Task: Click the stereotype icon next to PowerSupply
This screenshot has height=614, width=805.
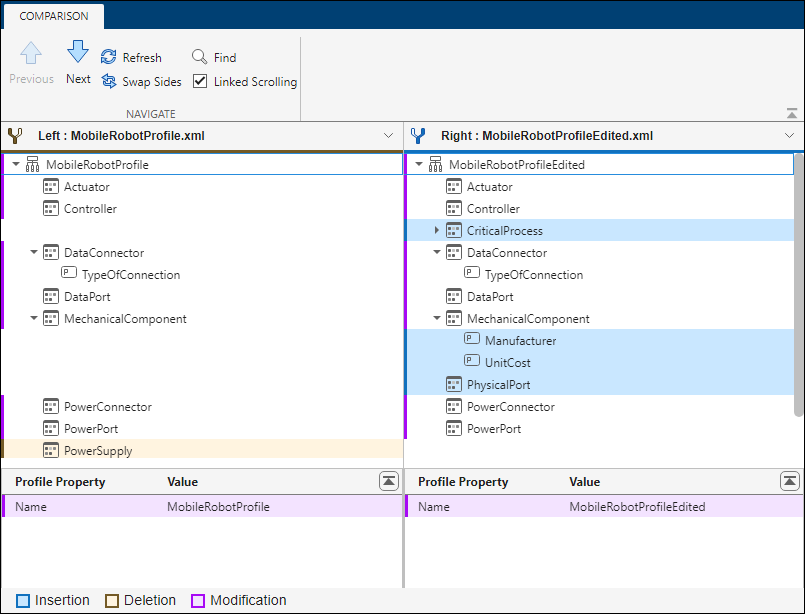Action: [50, 450]
